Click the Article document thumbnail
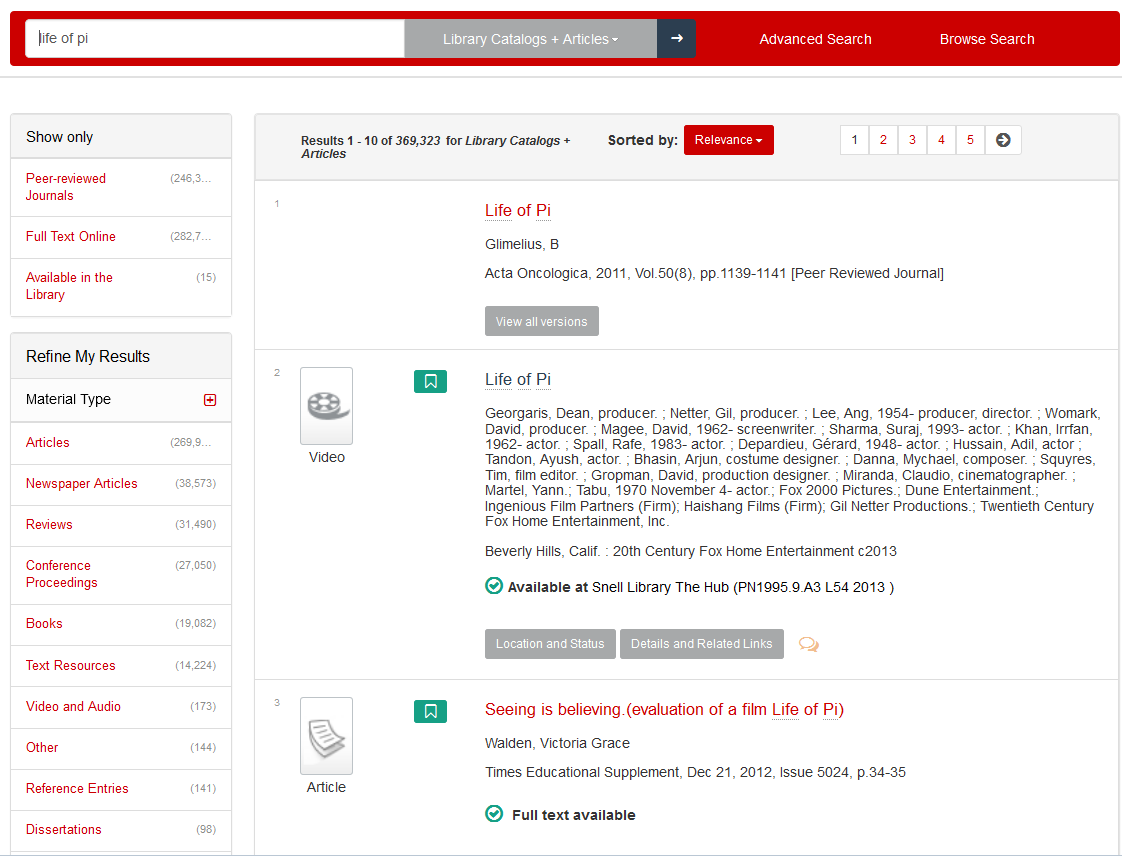This screenshot has width=1122, height=856. pos(326,736)
